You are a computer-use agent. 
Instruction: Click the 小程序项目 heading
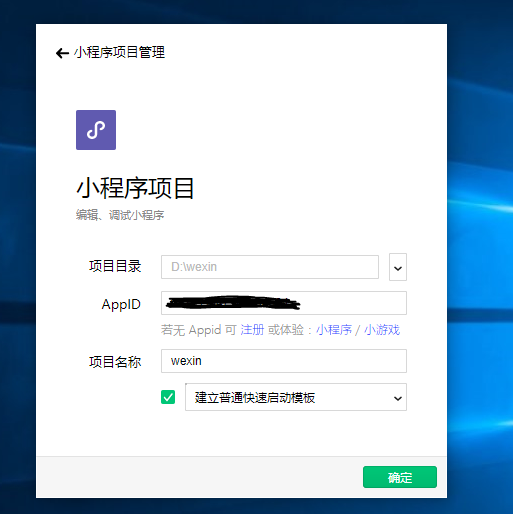click(x=135, y=188)
